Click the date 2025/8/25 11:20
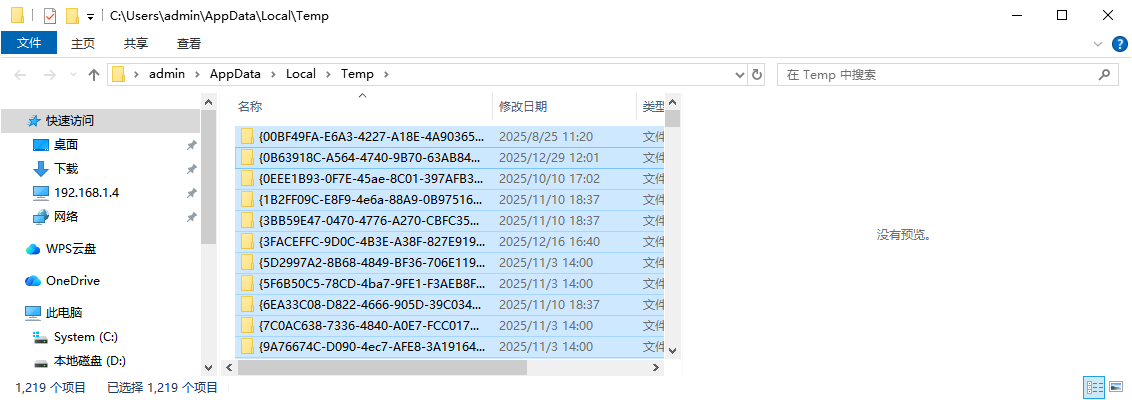1132x400 pixels. pos(546,136)
